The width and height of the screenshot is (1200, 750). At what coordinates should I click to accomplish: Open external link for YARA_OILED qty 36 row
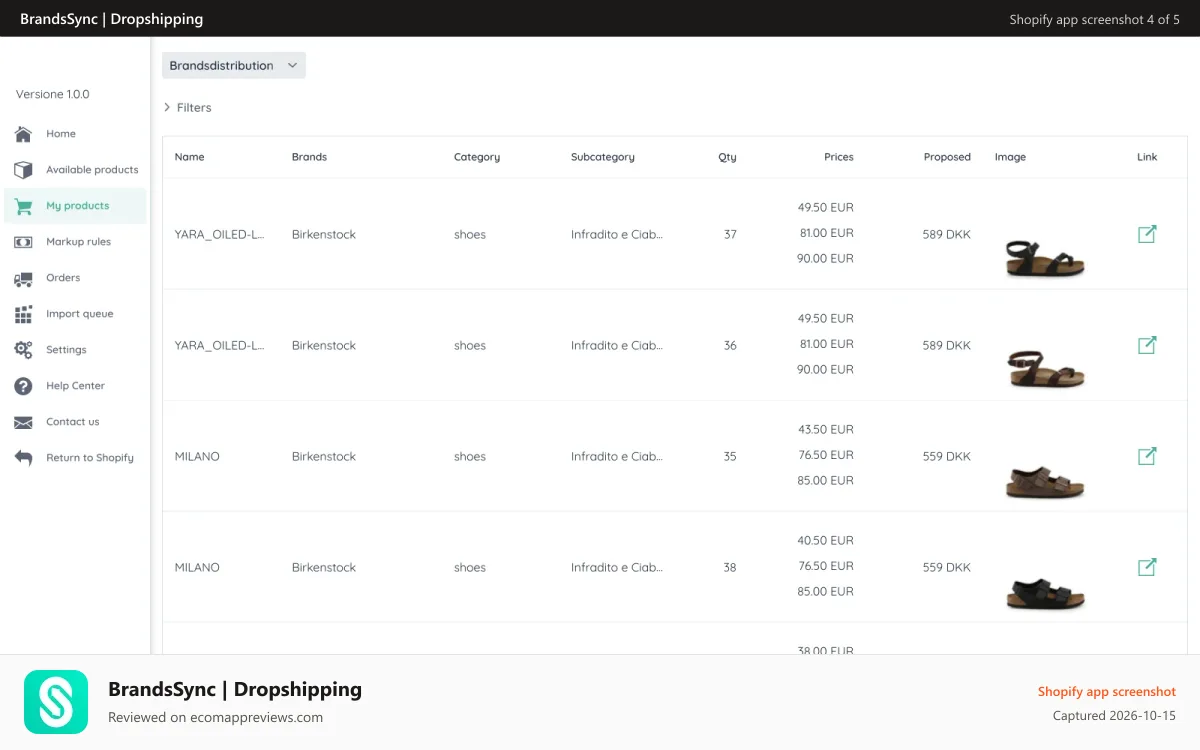tap(1147, 345)
